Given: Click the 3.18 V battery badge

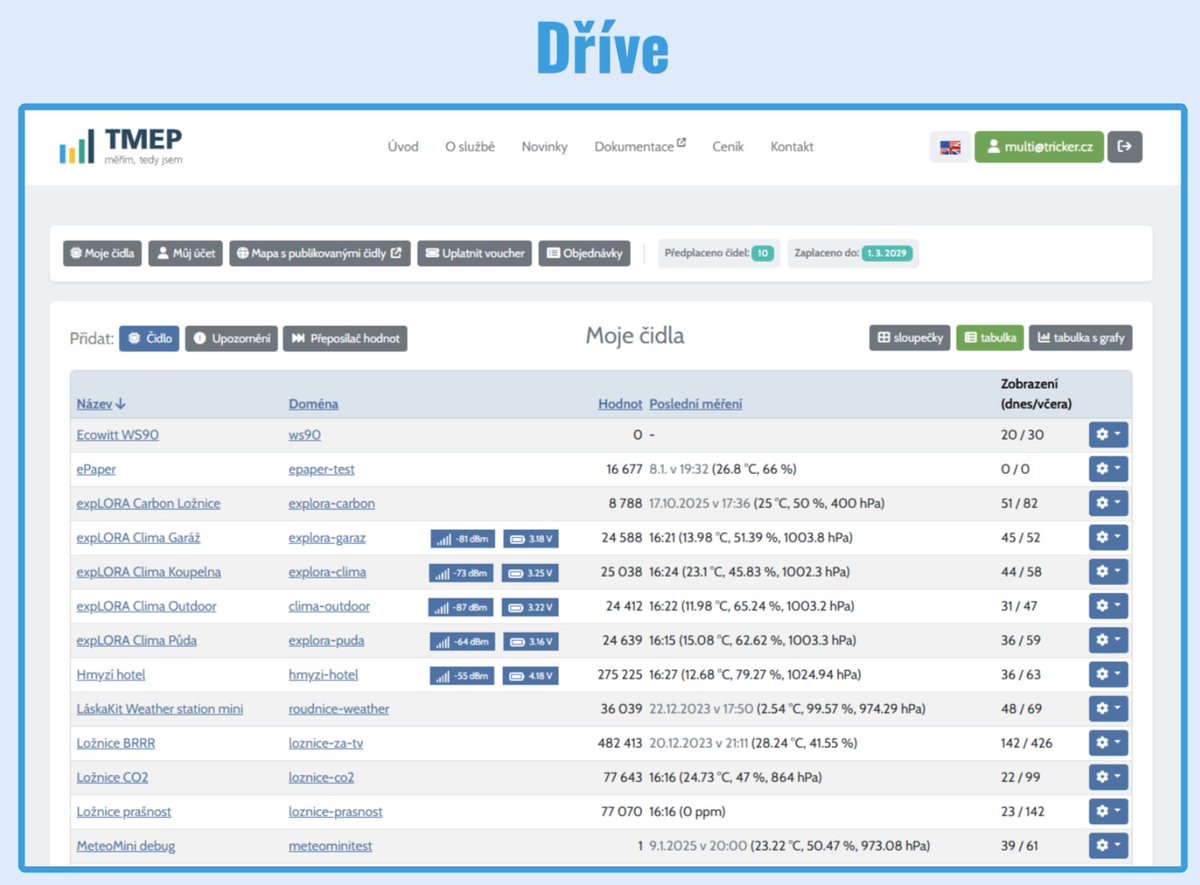Looking at the screenshot, I should coord(530,538).
